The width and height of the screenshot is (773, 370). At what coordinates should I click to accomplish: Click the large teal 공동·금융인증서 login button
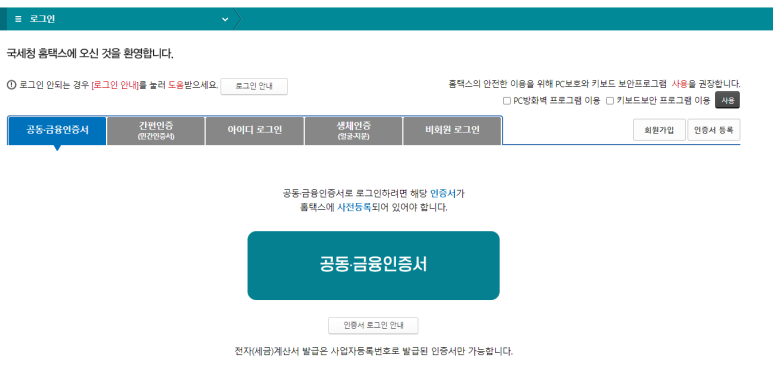[374, 266]
